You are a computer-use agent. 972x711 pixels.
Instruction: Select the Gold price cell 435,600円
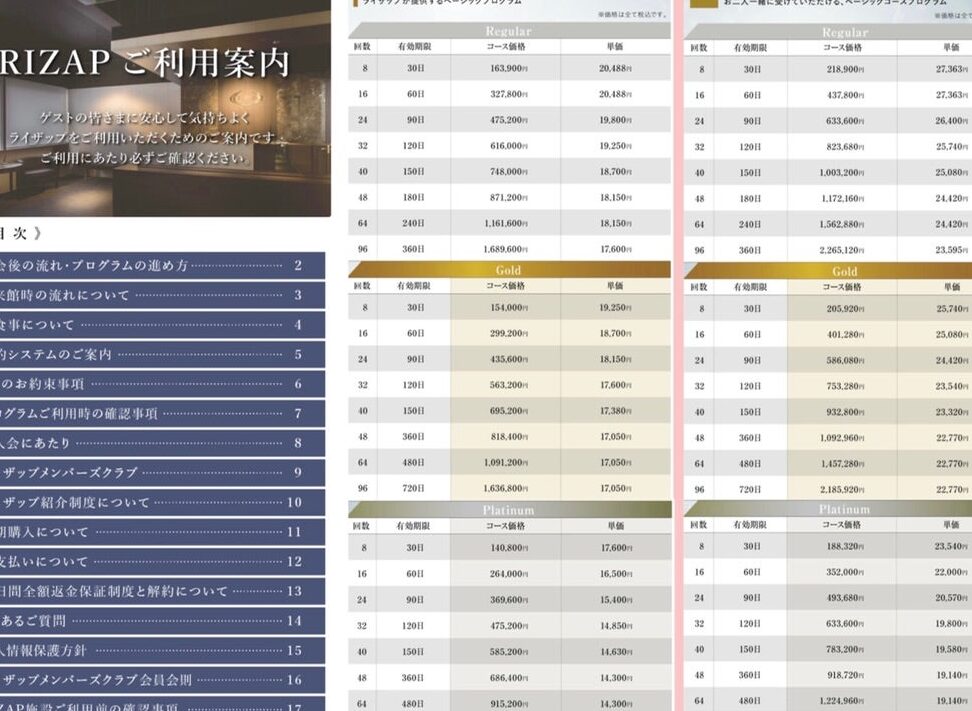[x=508, y=360]
